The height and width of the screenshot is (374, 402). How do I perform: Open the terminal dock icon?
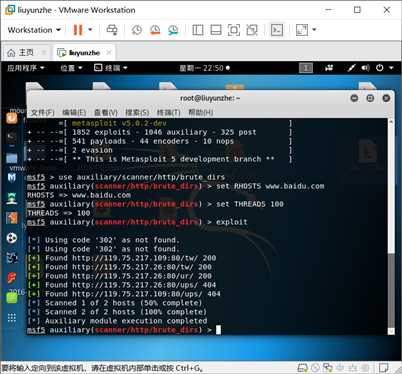pyautogui.click(x=12, y=136)
